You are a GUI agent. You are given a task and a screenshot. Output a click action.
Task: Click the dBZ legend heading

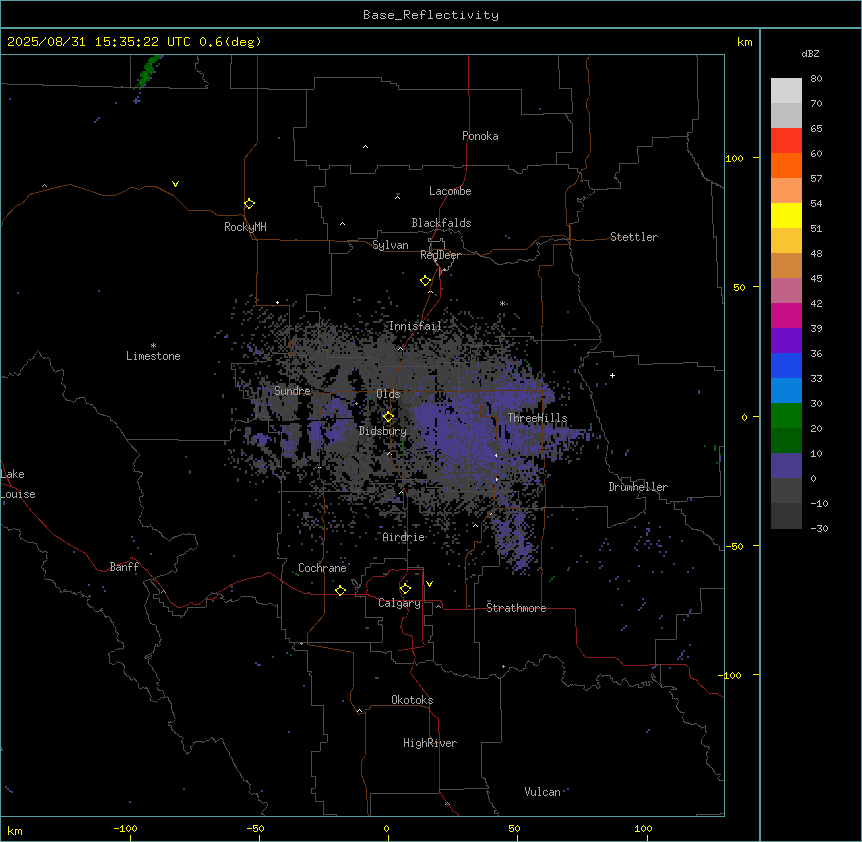[x=810, y=53]
